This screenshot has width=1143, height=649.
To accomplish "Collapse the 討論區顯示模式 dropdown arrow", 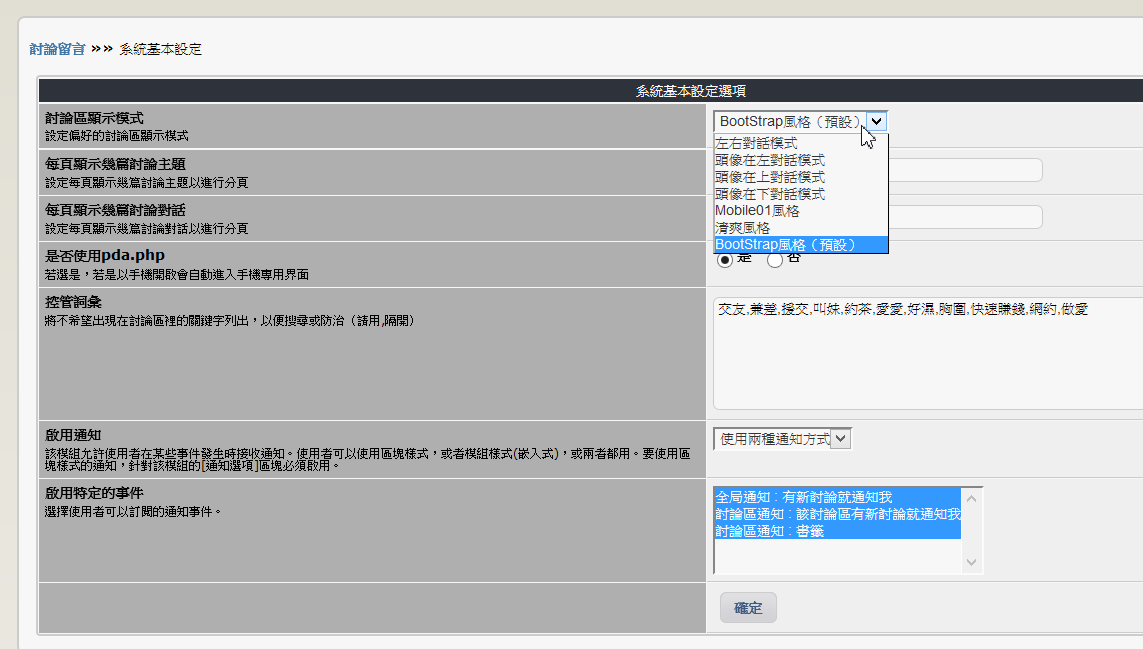I will [876, 121].
